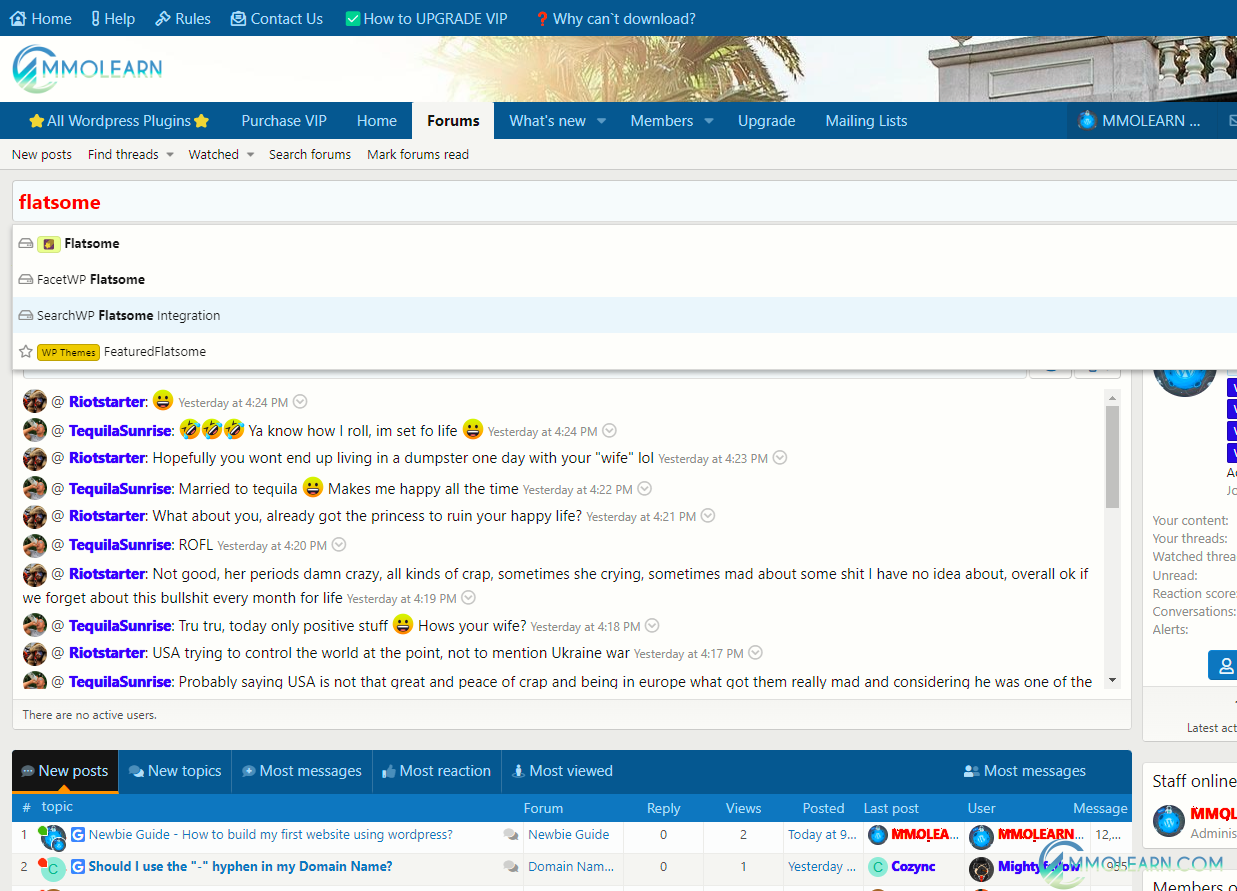Switch to the Most reaction widget tab
This screenshot has height=891, width=1237.
(x=436, y=771)
